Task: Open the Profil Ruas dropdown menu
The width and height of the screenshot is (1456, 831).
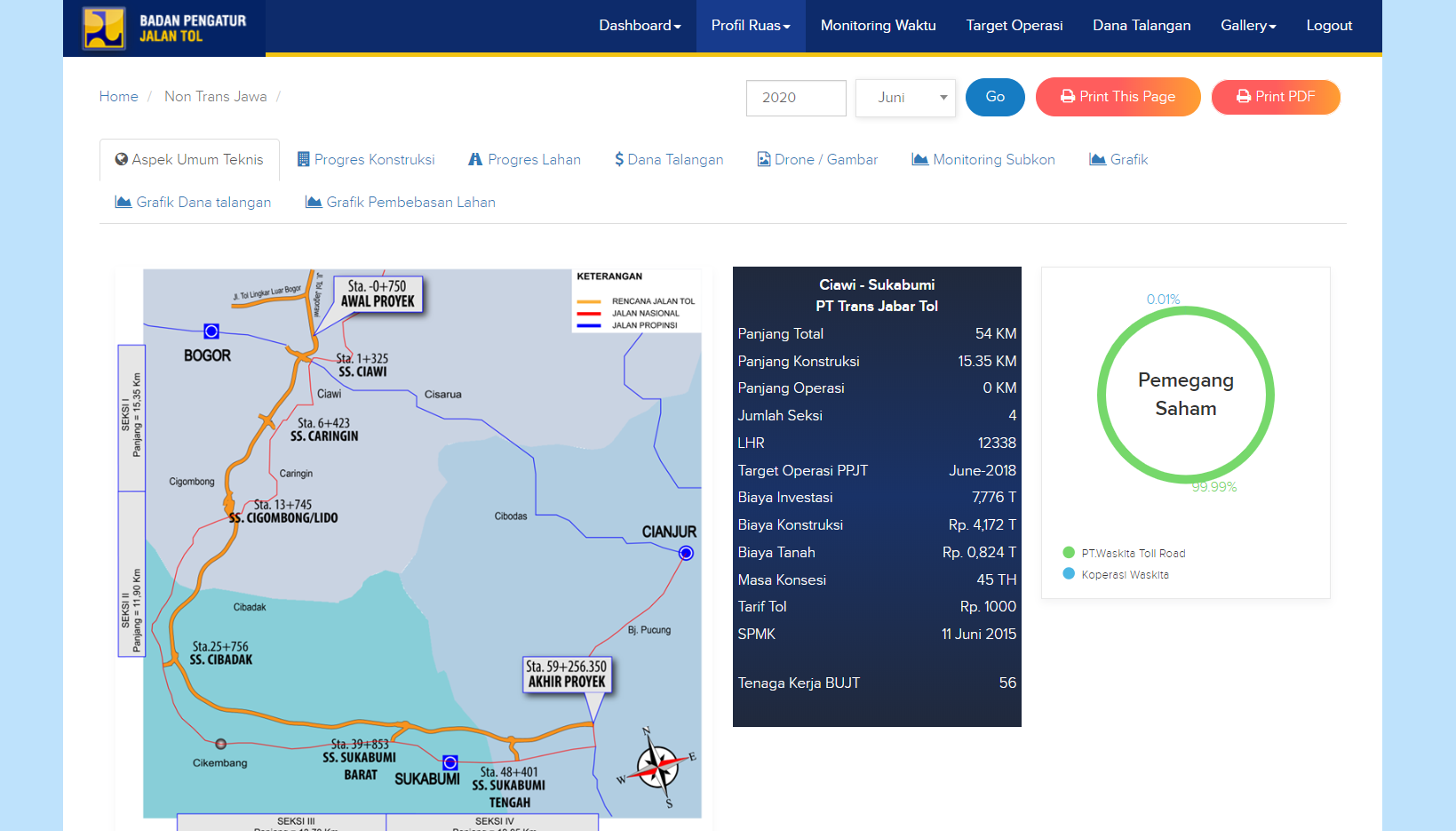Action: [750, 26]
